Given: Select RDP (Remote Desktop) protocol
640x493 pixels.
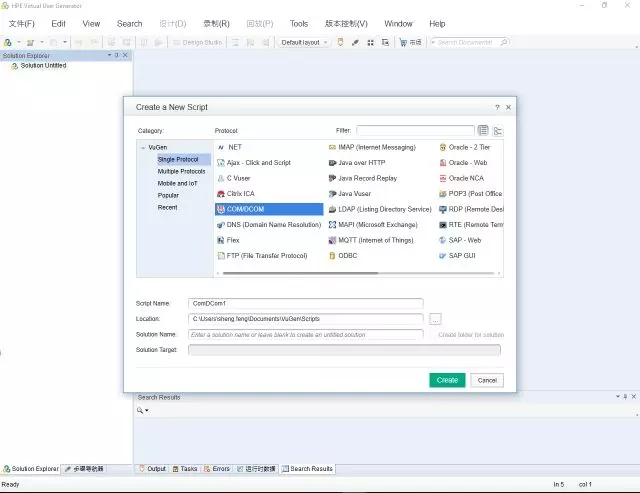Looking at the screenshot, I should (471, 209).
